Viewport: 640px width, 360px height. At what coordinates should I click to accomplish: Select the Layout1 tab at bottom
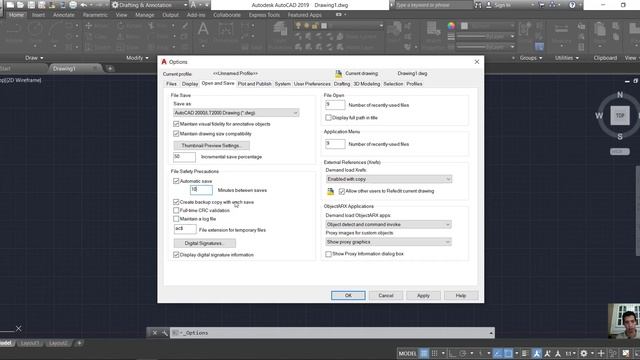click(30, 343)
